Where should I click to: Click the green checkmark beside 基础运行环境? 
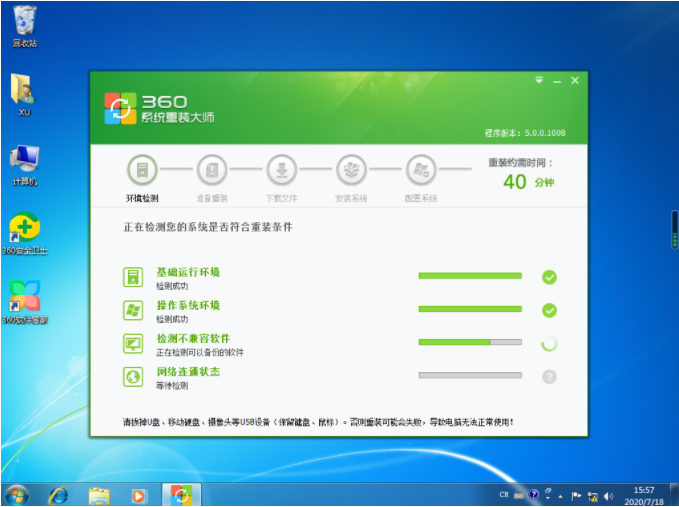click(x=549, y=277)
